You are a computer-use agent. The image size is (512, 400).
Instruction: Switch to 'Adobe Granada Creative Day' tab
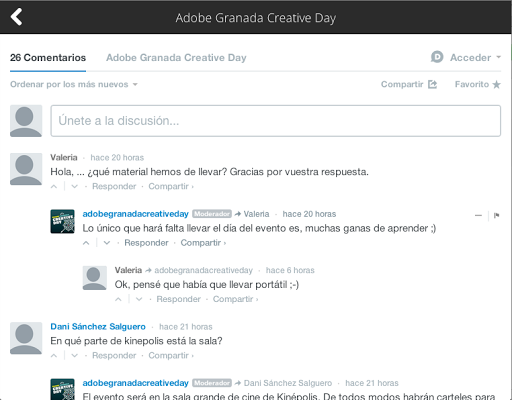click(x=176, y=58)
